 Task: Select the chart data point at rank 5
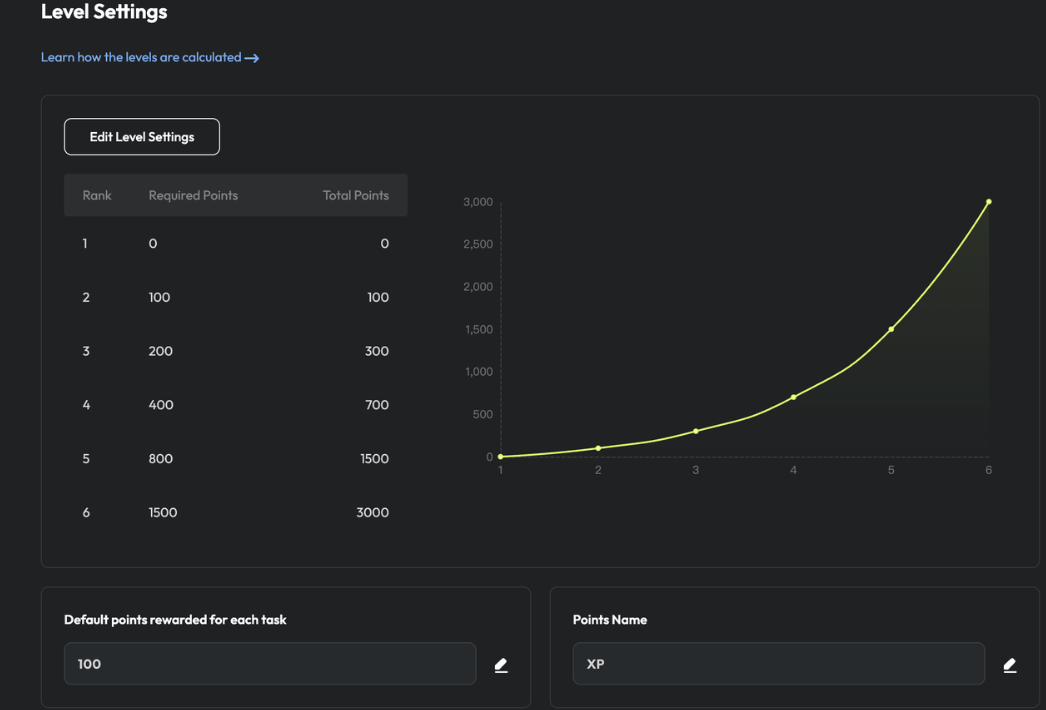pos(891,329)
